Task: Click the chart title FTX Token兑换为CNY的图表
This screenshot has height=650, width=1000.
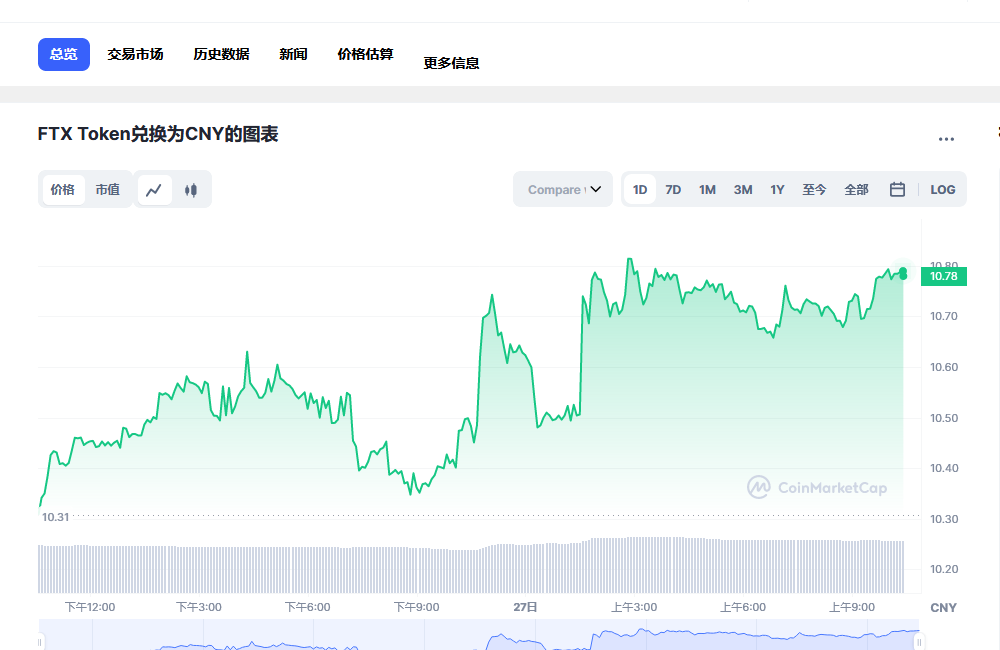Action: (158, 135)
